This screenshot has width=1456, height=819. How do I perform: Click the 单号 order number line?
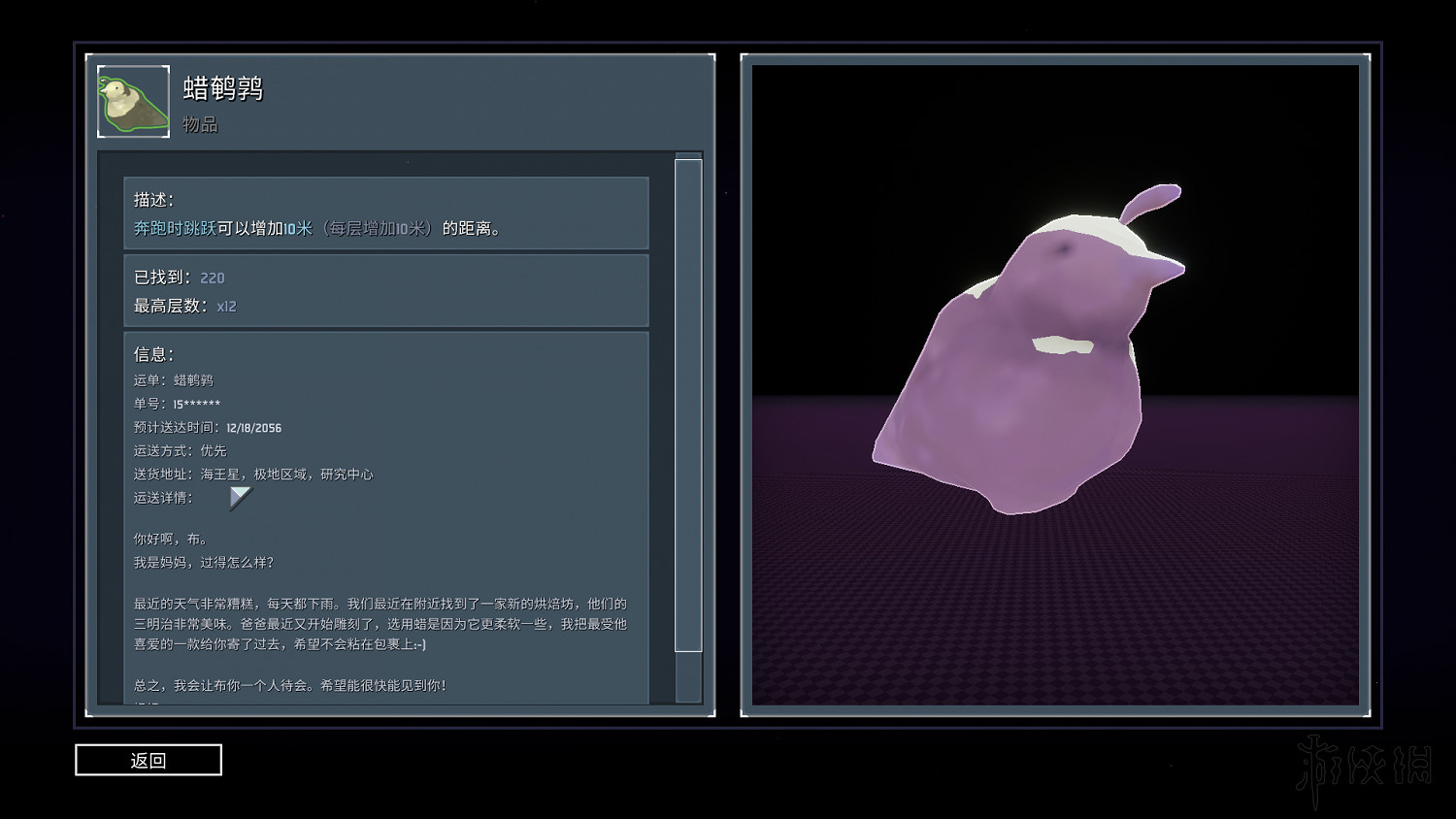[x=177, y=404]
